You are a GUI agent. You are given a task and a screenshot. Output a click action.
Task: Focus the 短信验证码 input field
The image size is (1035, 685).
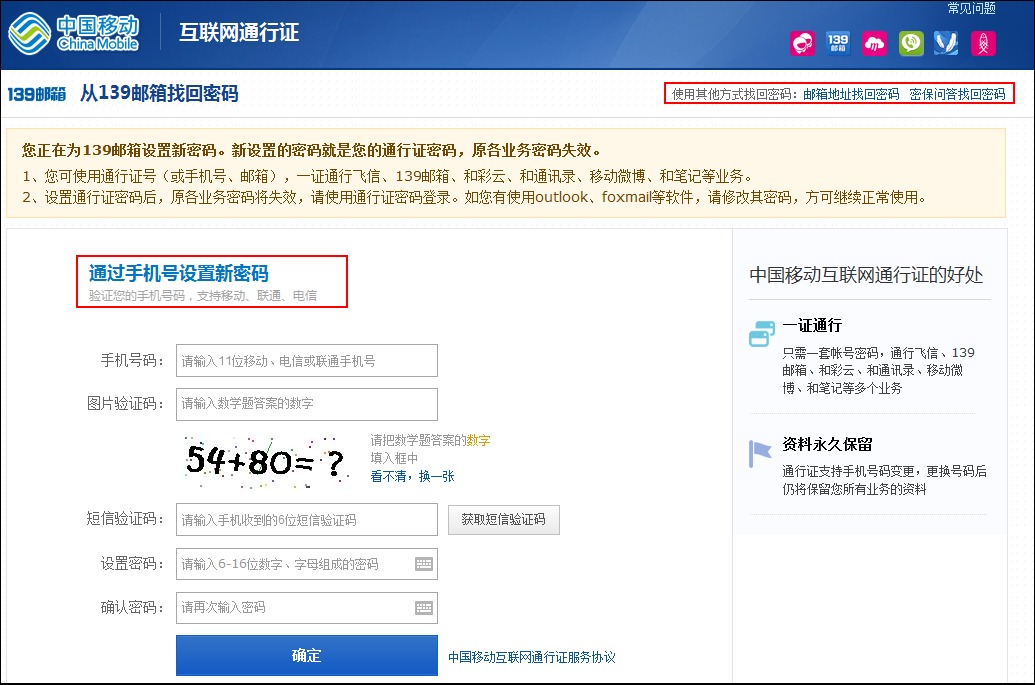306,519
